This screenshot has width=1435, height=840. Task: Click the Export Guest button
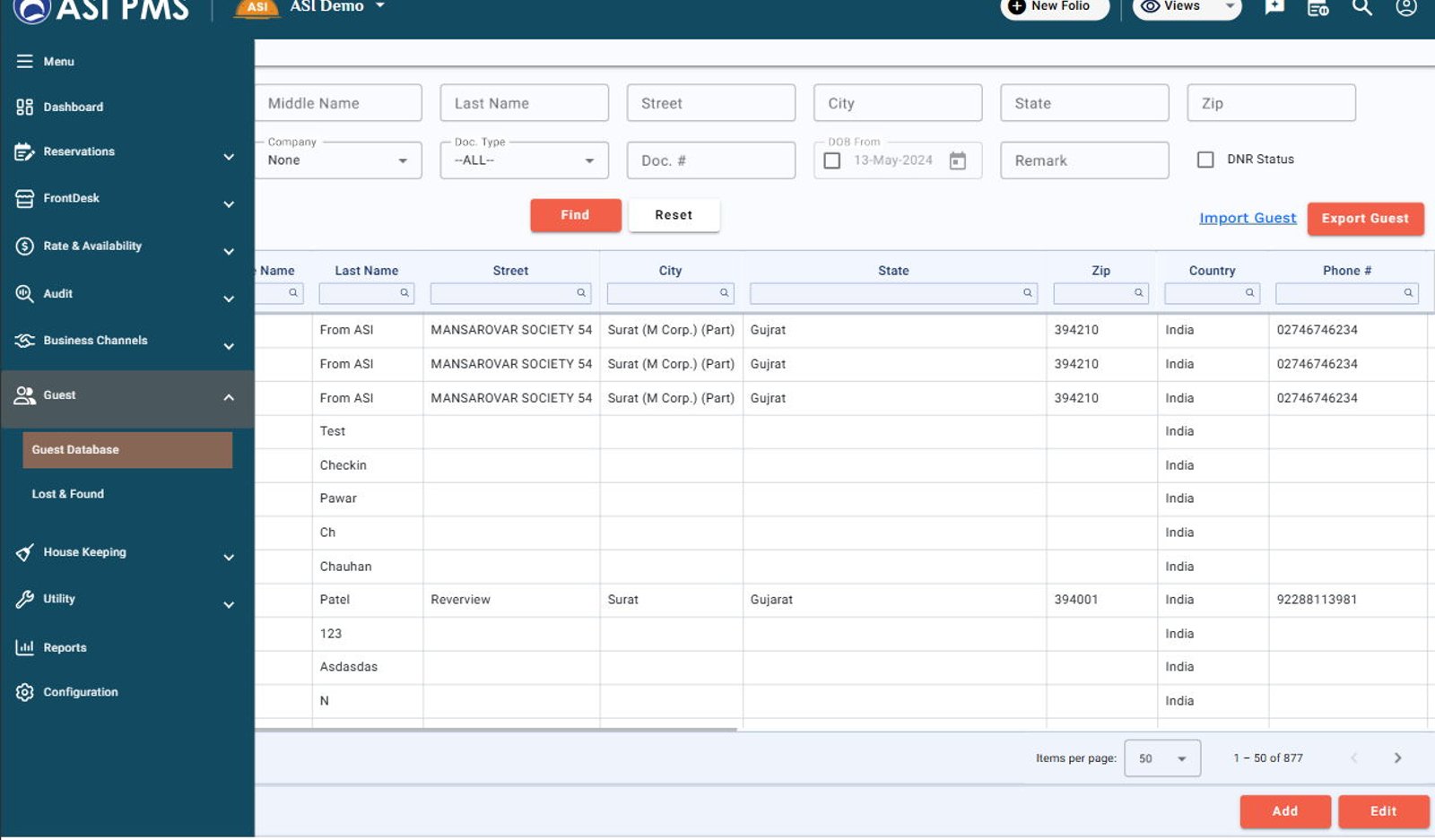tap(1365, 219)
